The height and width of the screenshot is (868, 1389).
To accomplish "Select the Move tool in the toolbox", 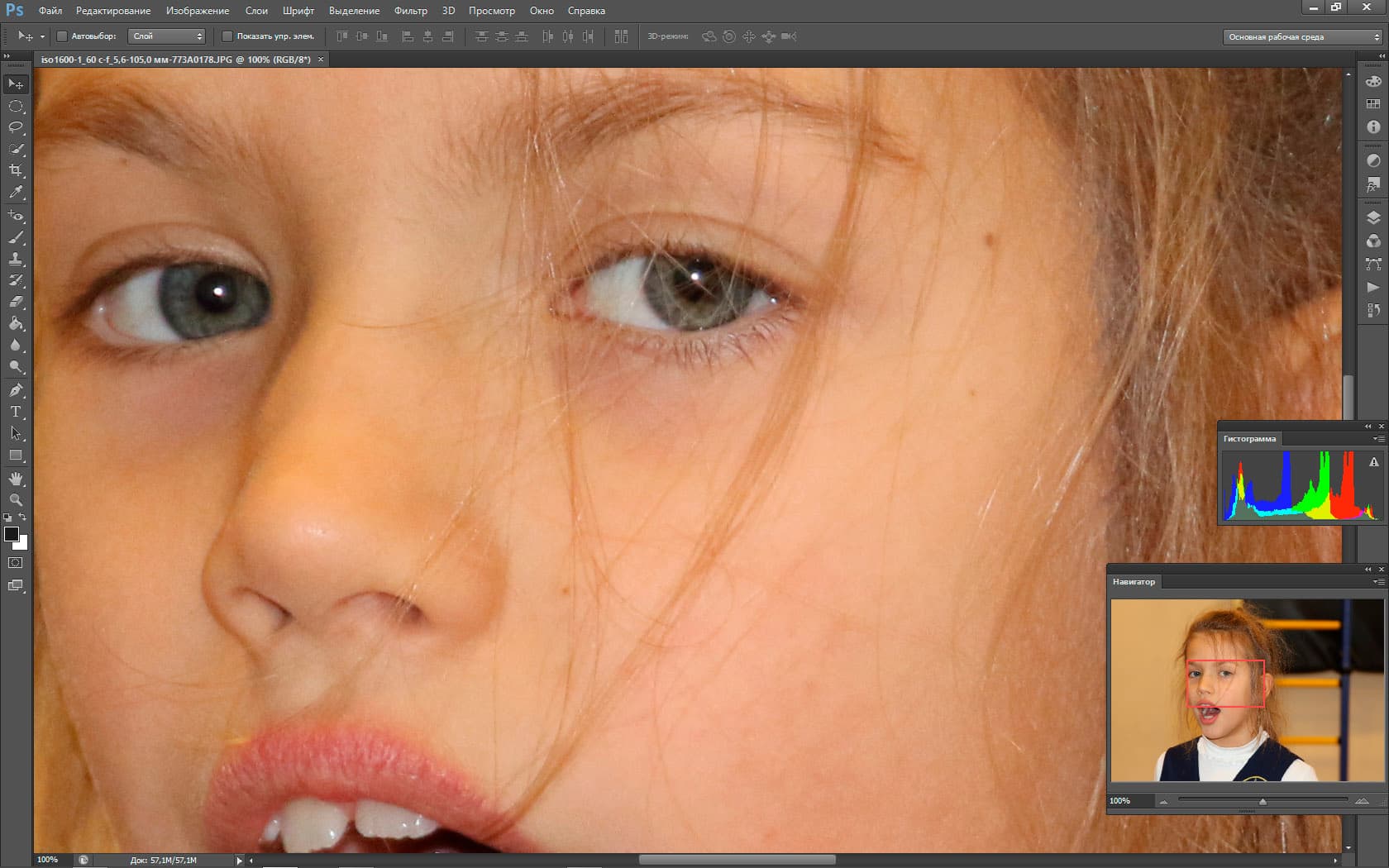I will click(x=16, y=84).
